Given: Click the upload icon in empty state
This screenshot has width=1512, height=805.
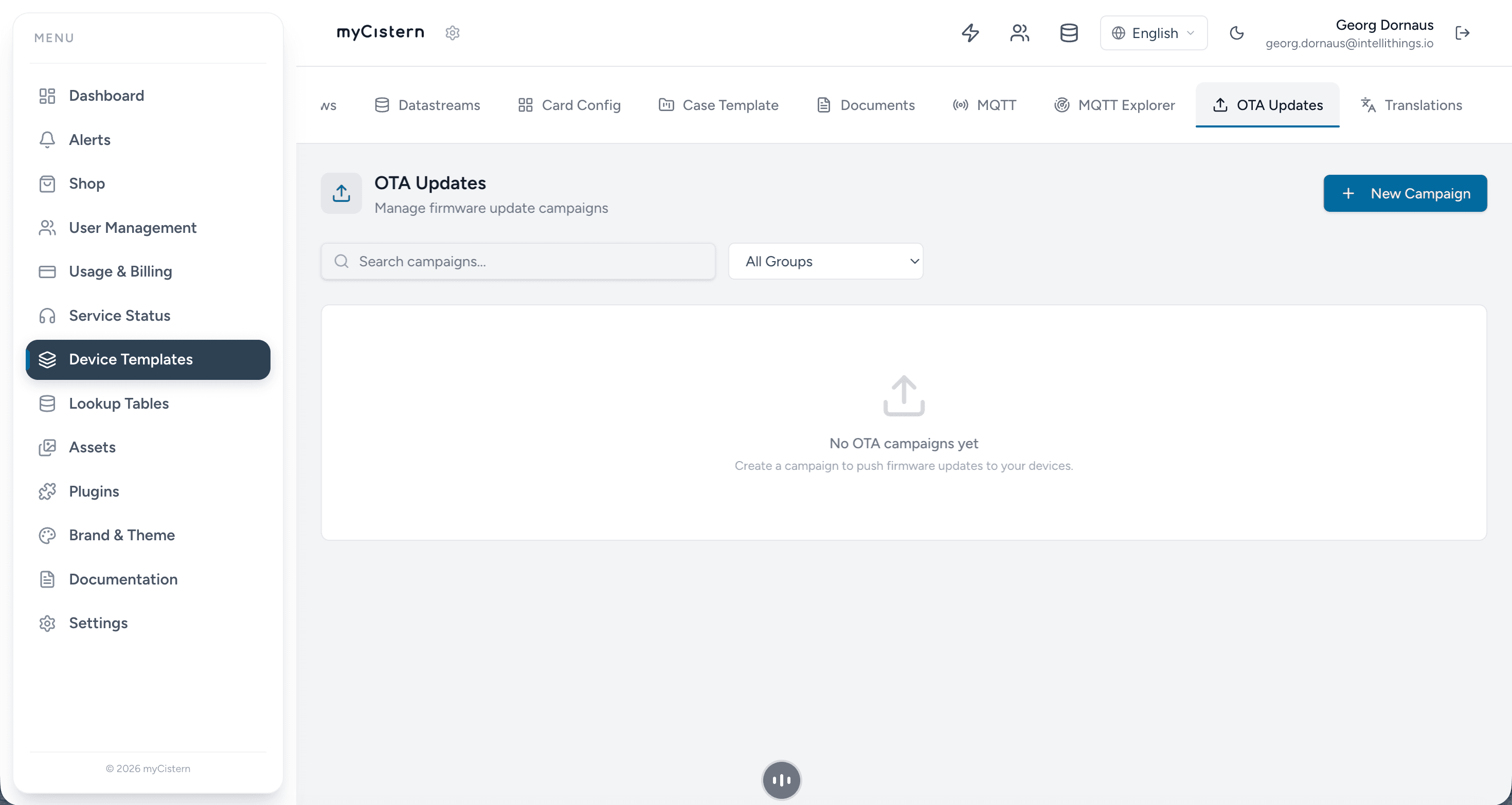Looking at the screenshot, I should click(x=904, y=396).
